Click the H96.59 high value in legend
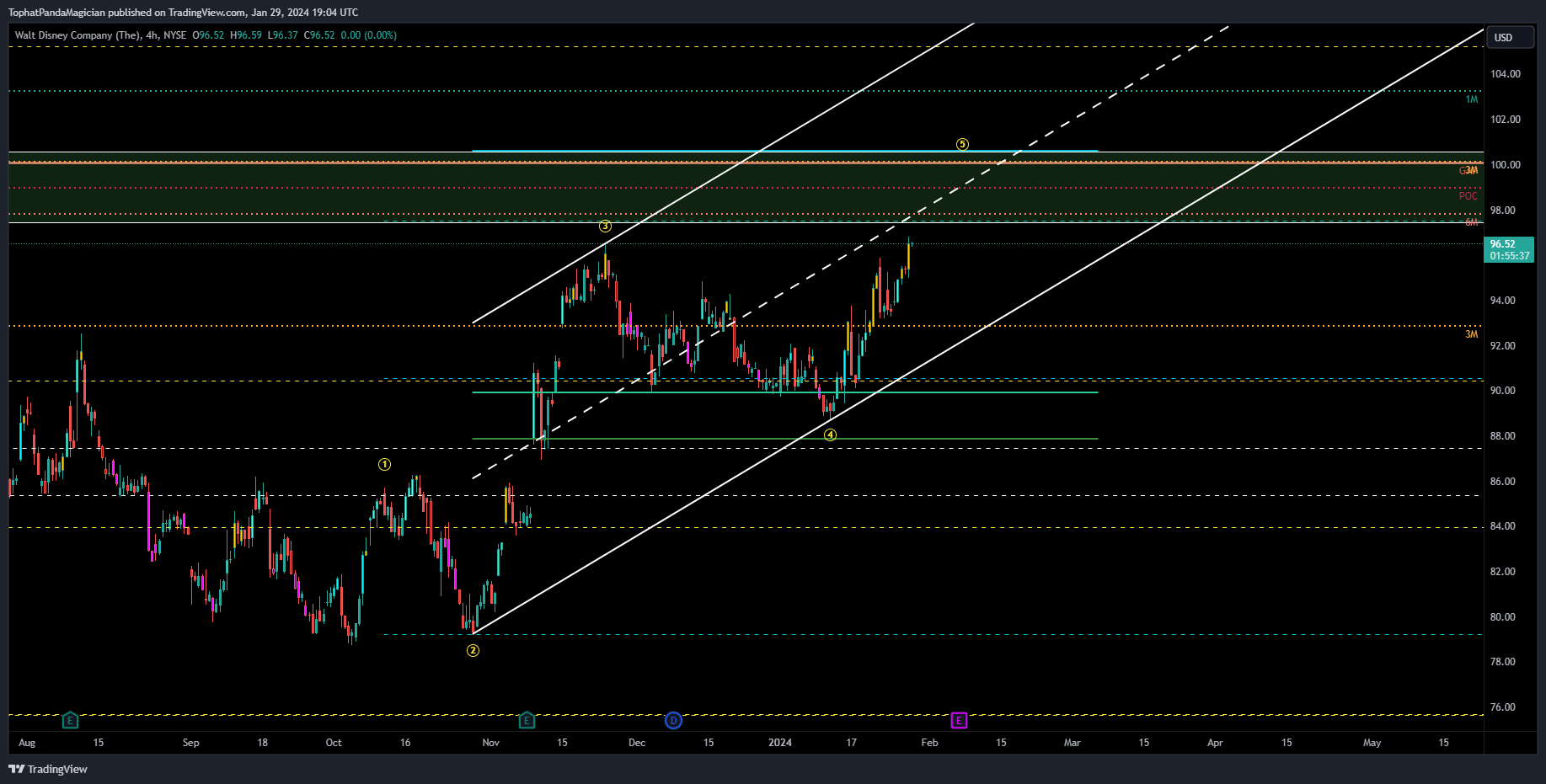Image resolution: width=1546 pixels, height=784 pixels. coord(246,35)
